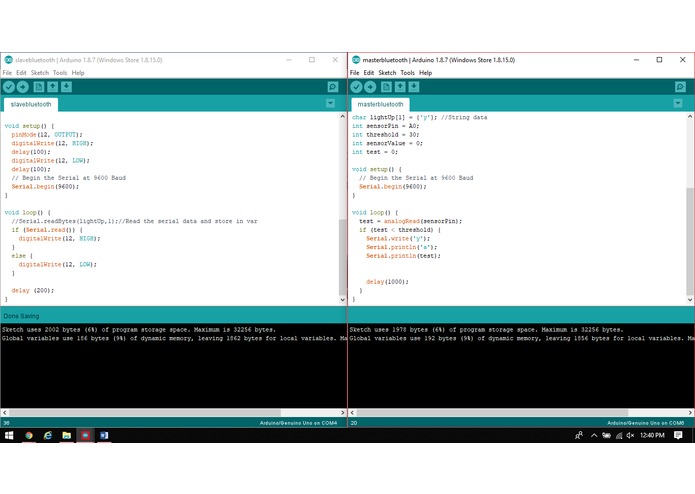Open File menu in masterbluetooth window
The image size is (695, 494).
point(355,73)
